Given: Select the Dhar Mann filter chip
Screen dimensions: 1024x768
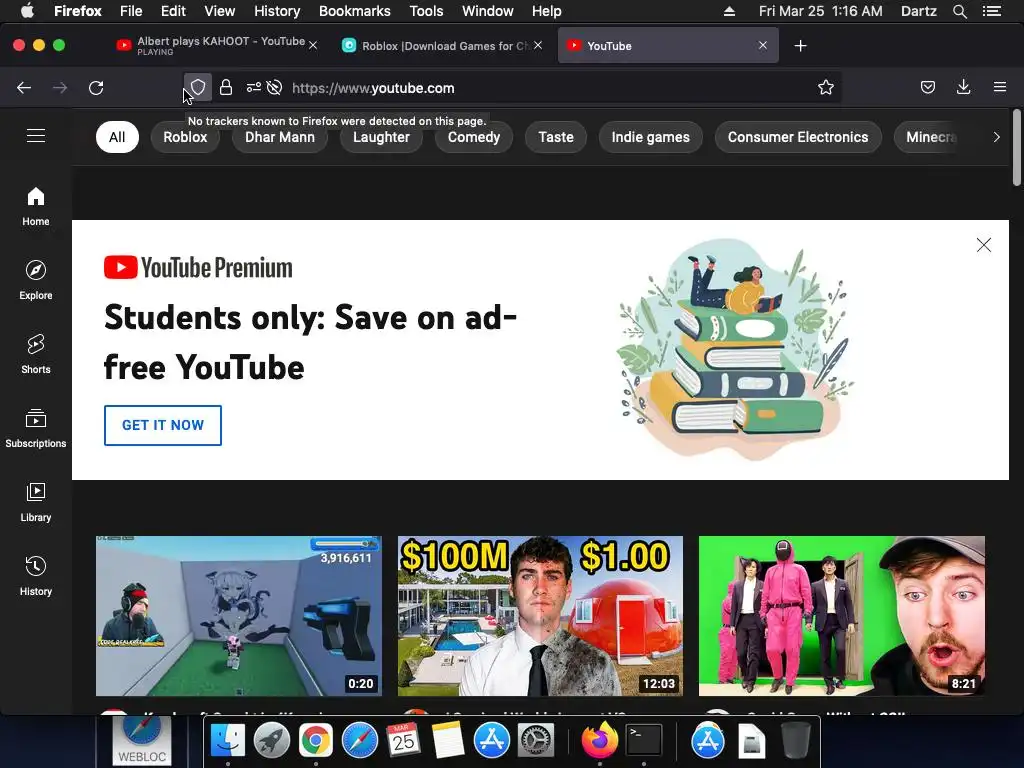Looking at the screenshot, I should tap(280, 137).
